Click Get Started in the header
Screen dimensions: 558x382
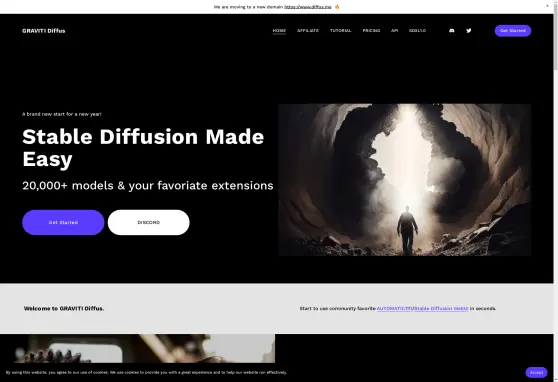[513, 31]
